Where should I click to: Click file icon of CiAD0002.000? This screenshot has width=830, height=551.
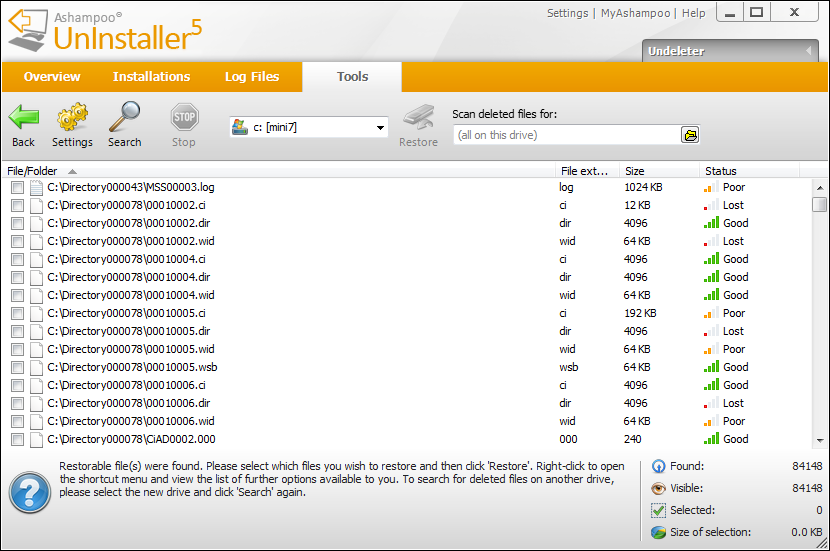pyautogui.click(x=36, y=439)
